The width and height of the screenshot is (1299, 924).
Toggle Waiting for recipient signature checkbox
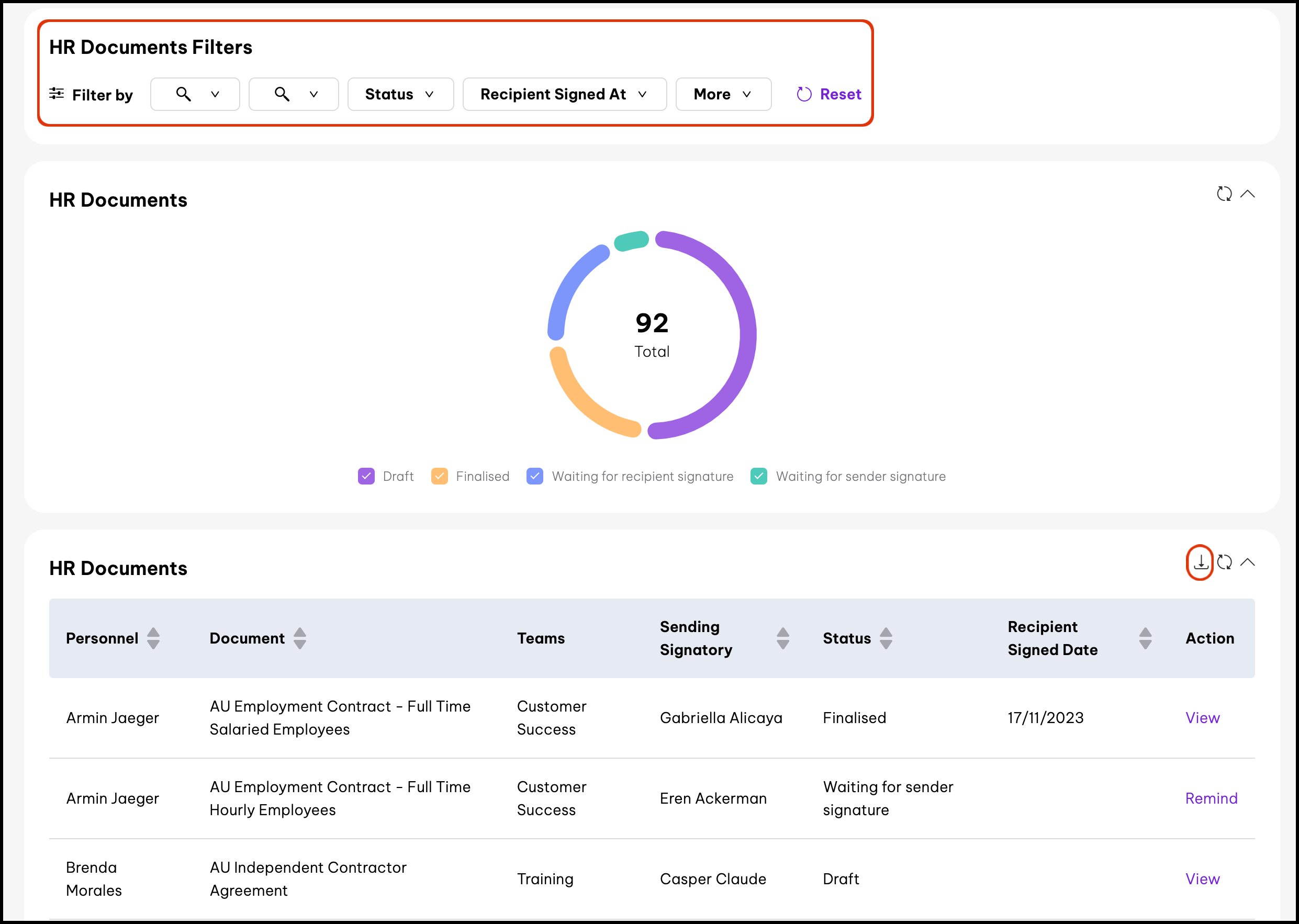click(x=535, y=476)
